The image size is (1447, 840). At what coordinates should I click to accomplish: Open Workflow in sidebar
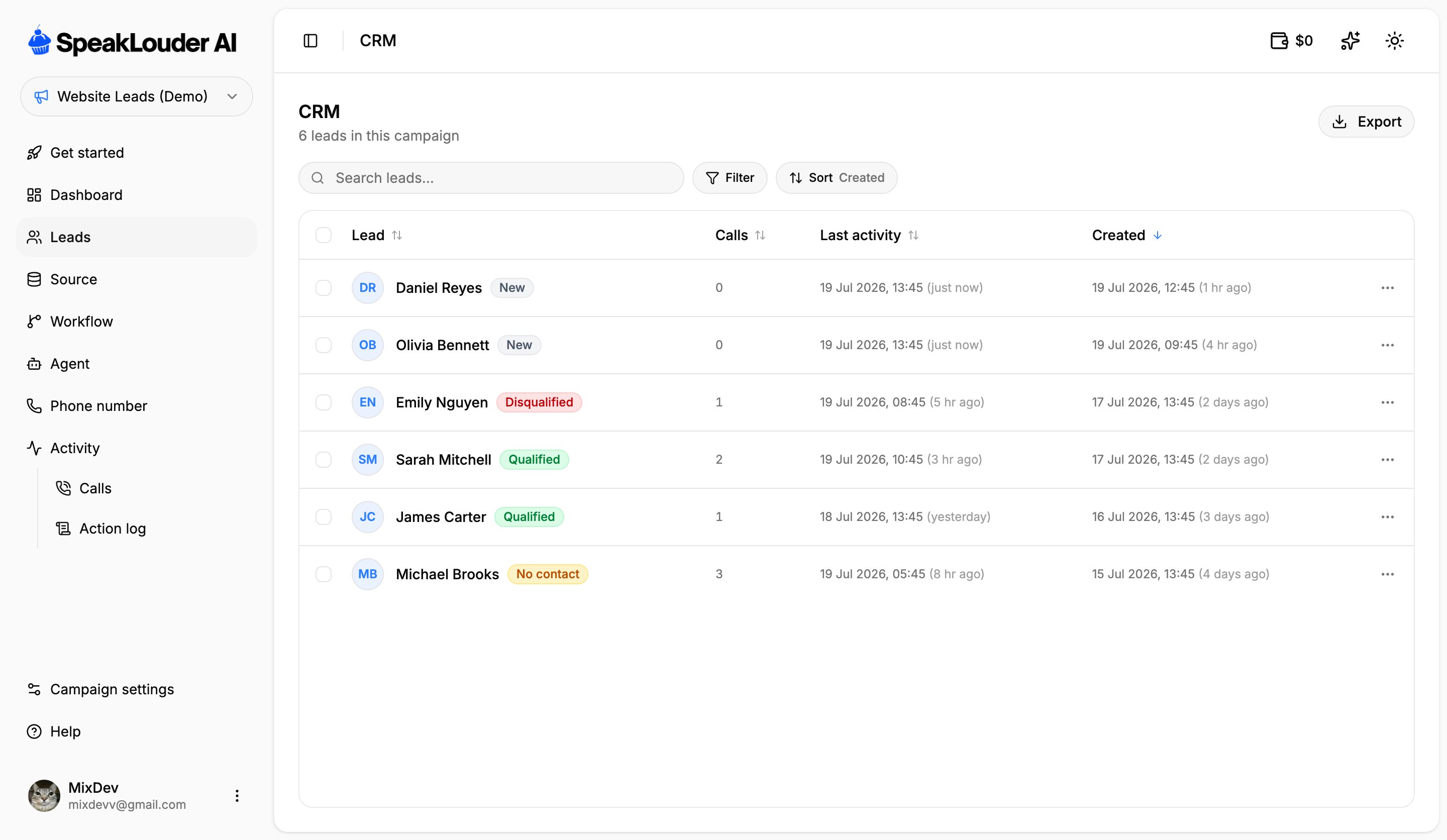coord(137,322)
